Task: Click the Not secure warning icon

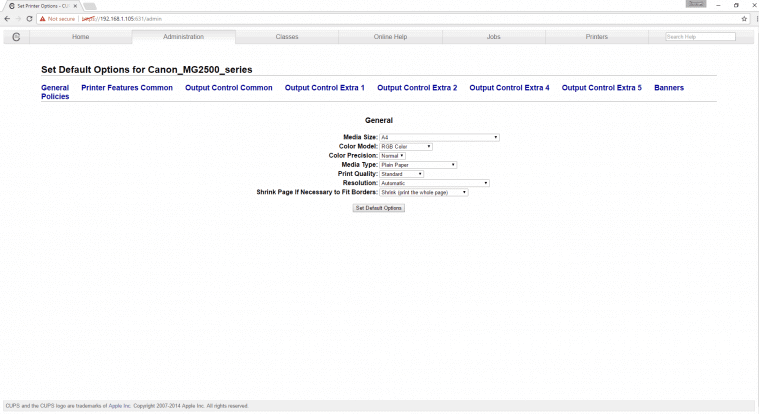Action: (43, 19)
